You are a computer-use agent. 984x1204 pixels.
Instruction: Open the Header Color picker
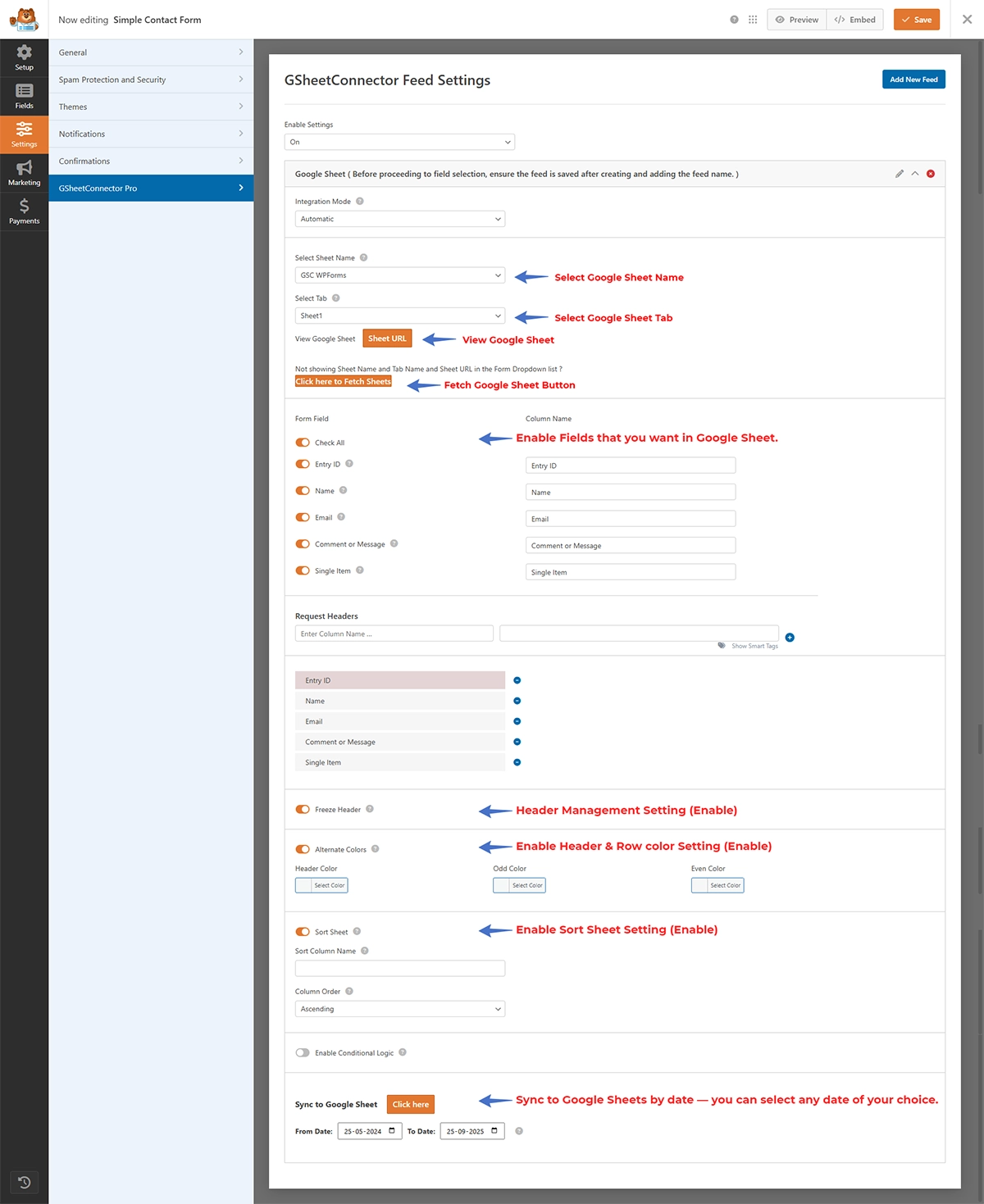[321, 885]
